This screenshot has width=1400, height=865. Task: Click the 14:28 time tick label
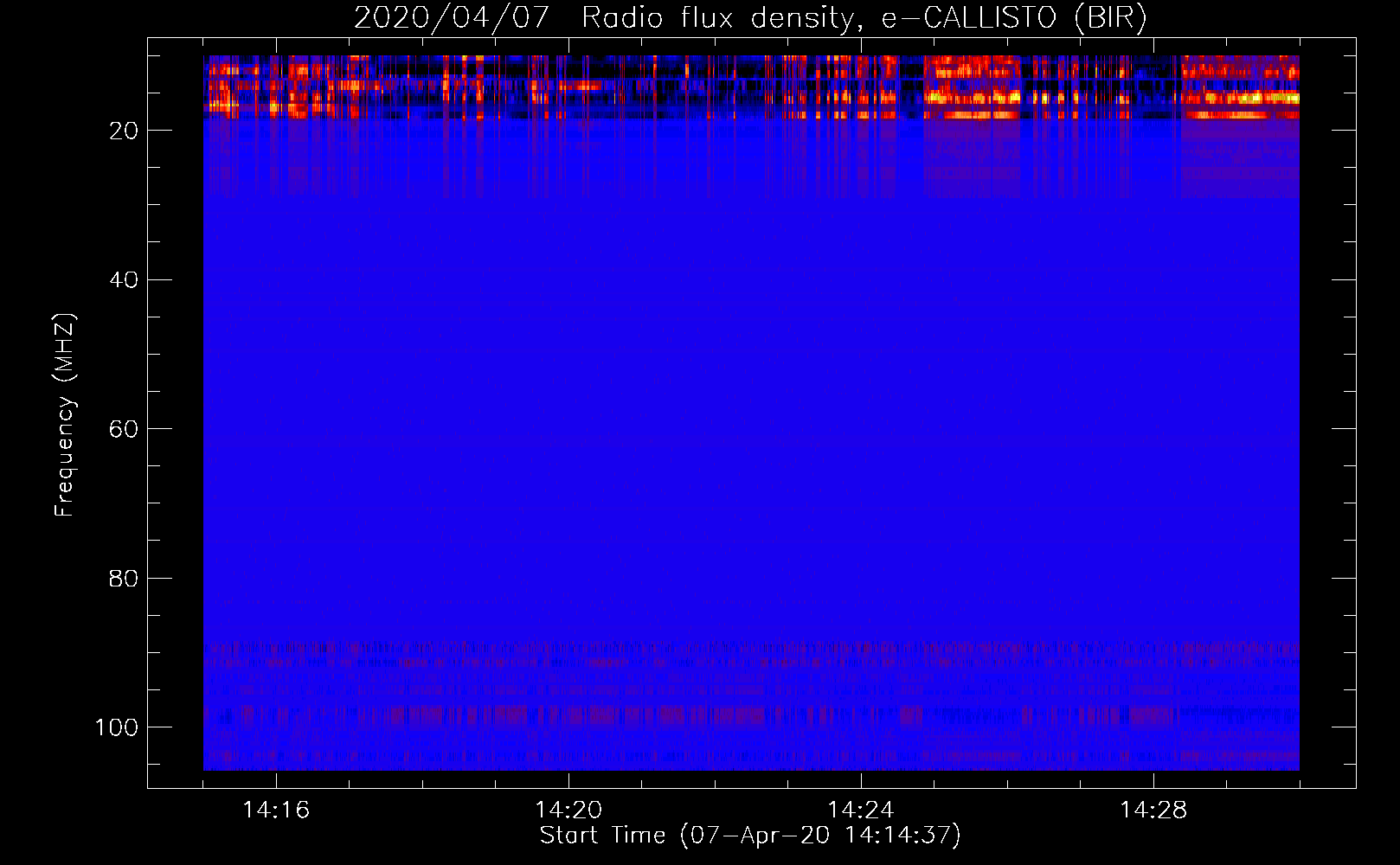[1153, 810]
